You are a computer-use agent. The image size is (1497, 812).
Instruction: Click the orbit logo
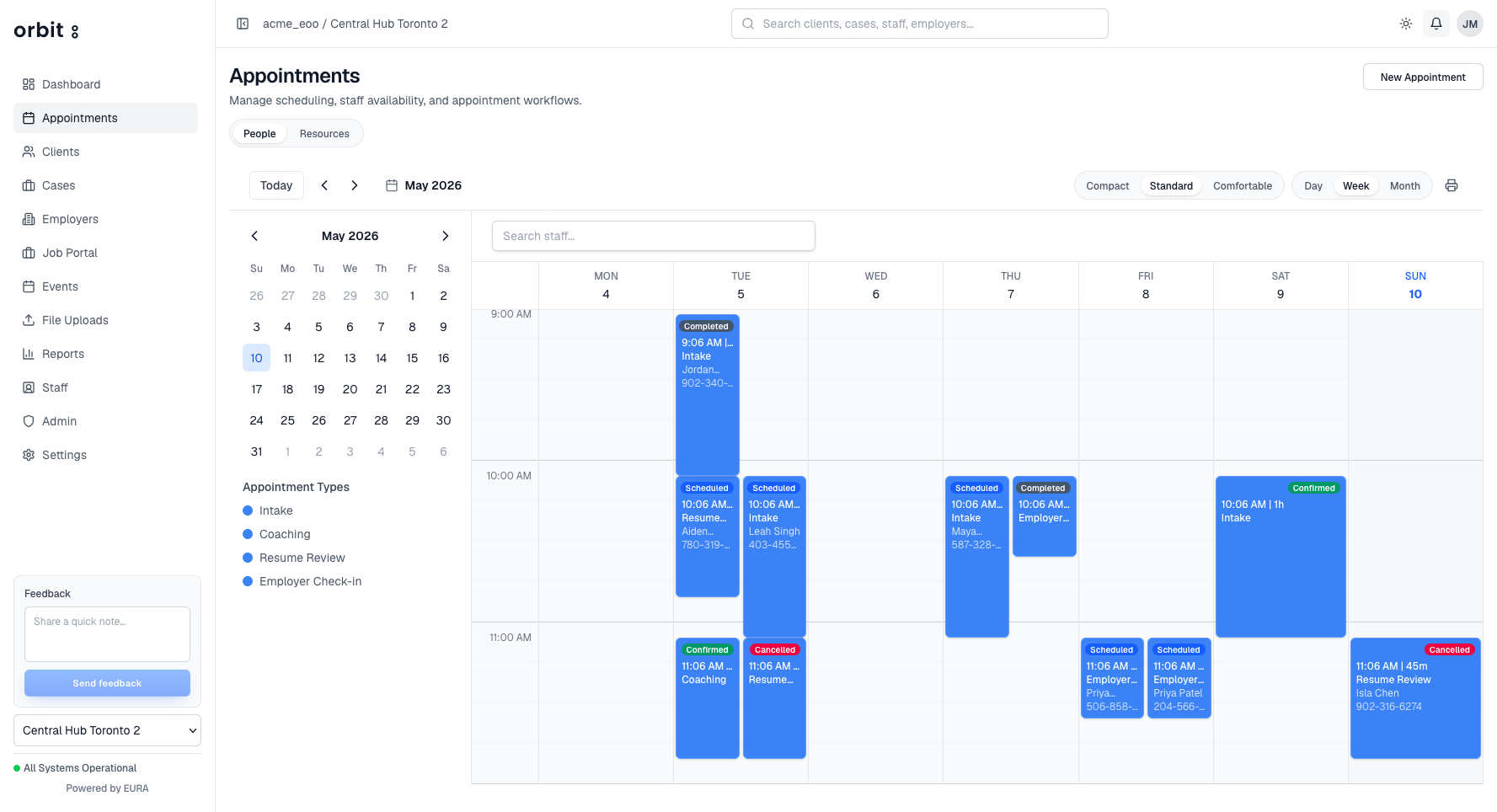pos(46,30)
